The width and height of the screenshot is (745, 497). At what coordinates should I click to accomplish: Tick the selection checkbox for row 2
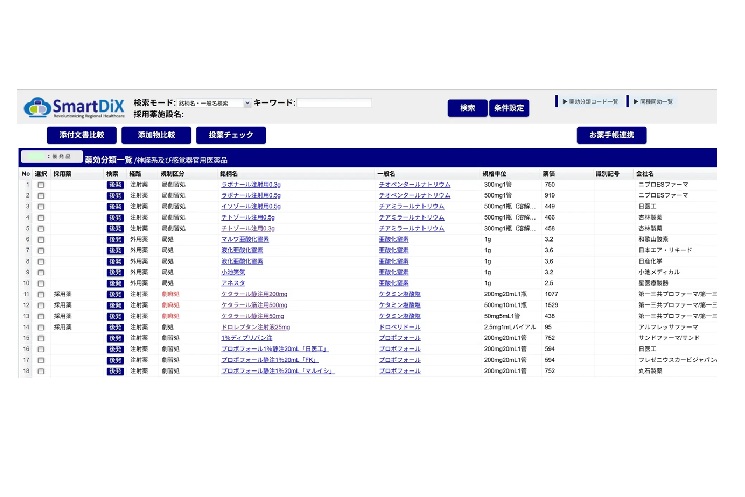coord(41,196)
